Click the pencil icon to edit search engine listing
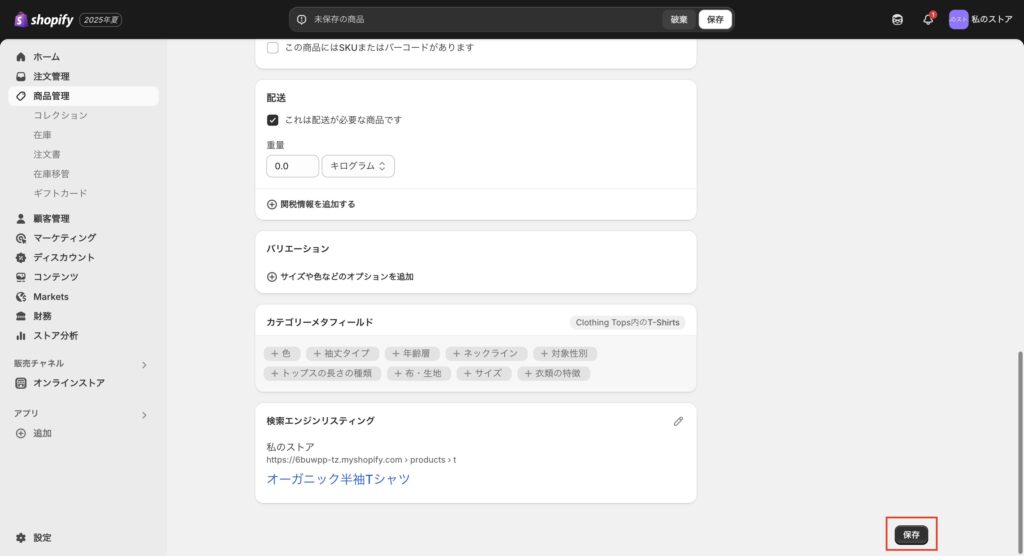The image size is (1024, 556). click(678, 421)
